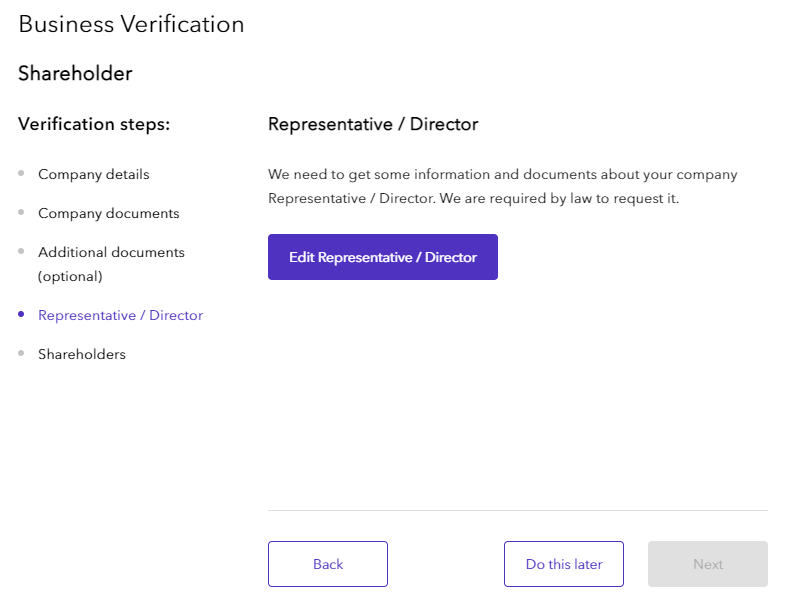This screenshot has height=615, width=794.
Task: Select Representative / Director in the steps list
Action: click(120, 315)
